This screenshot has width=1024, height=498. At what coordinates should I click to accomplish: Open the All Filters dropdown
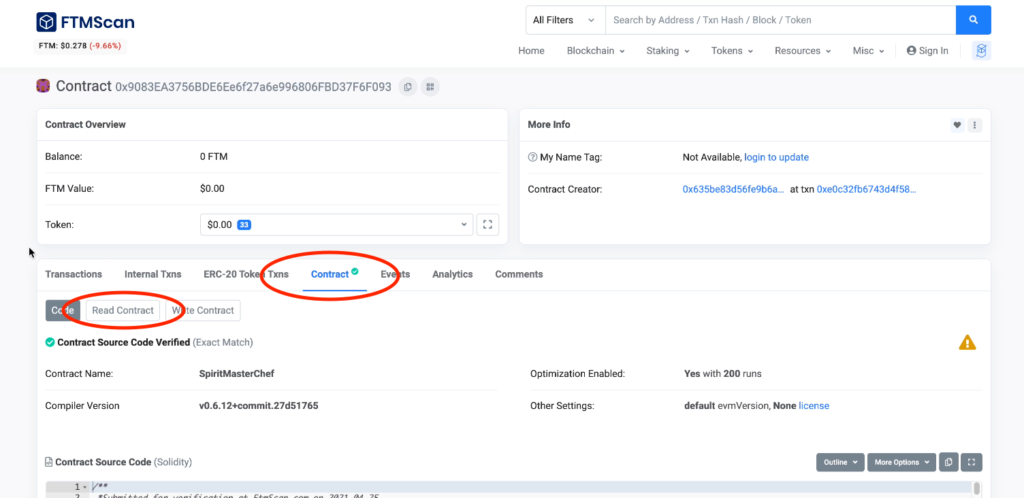(566, 20)
